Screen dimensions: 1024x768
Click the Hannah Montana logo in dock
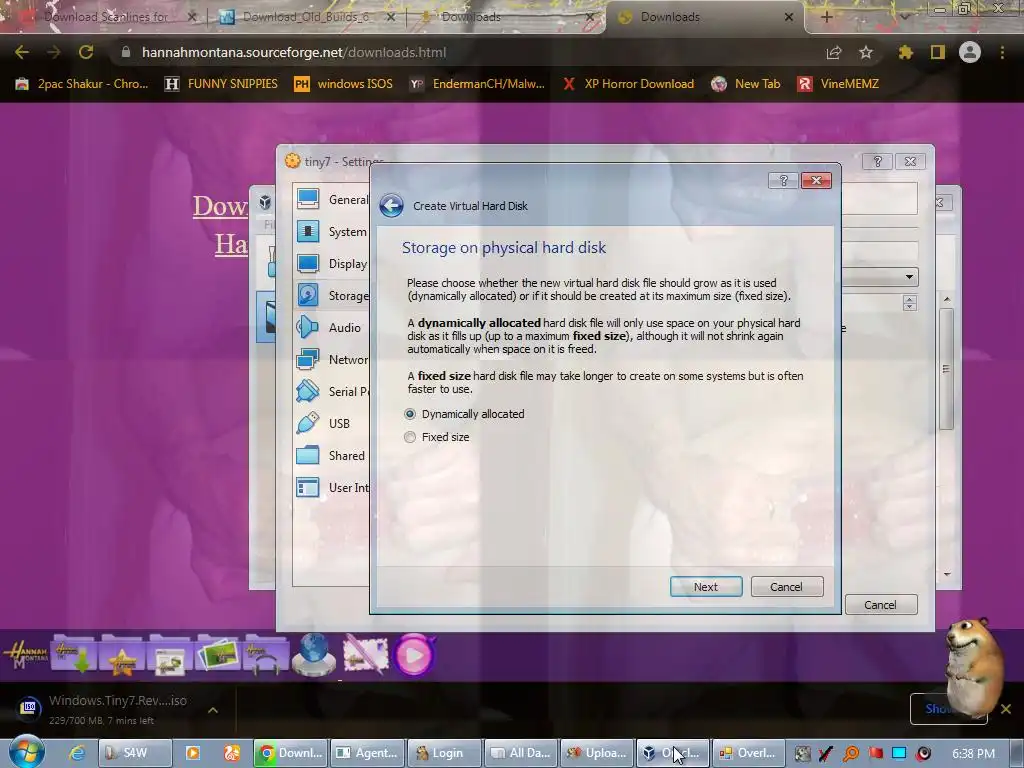25,654
